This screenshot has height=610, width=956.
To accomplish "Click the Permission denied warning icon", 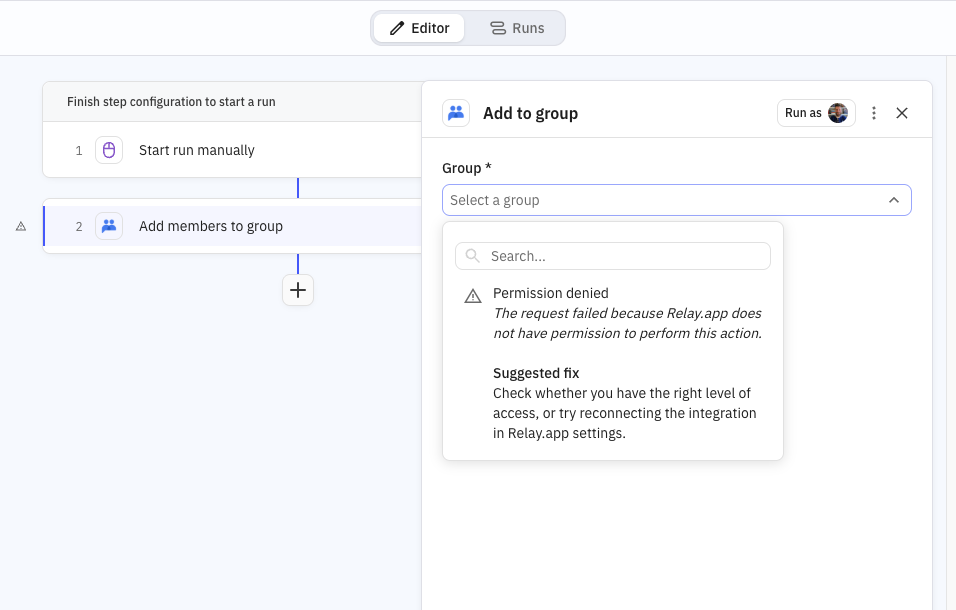I will click(x=472, y=295).
